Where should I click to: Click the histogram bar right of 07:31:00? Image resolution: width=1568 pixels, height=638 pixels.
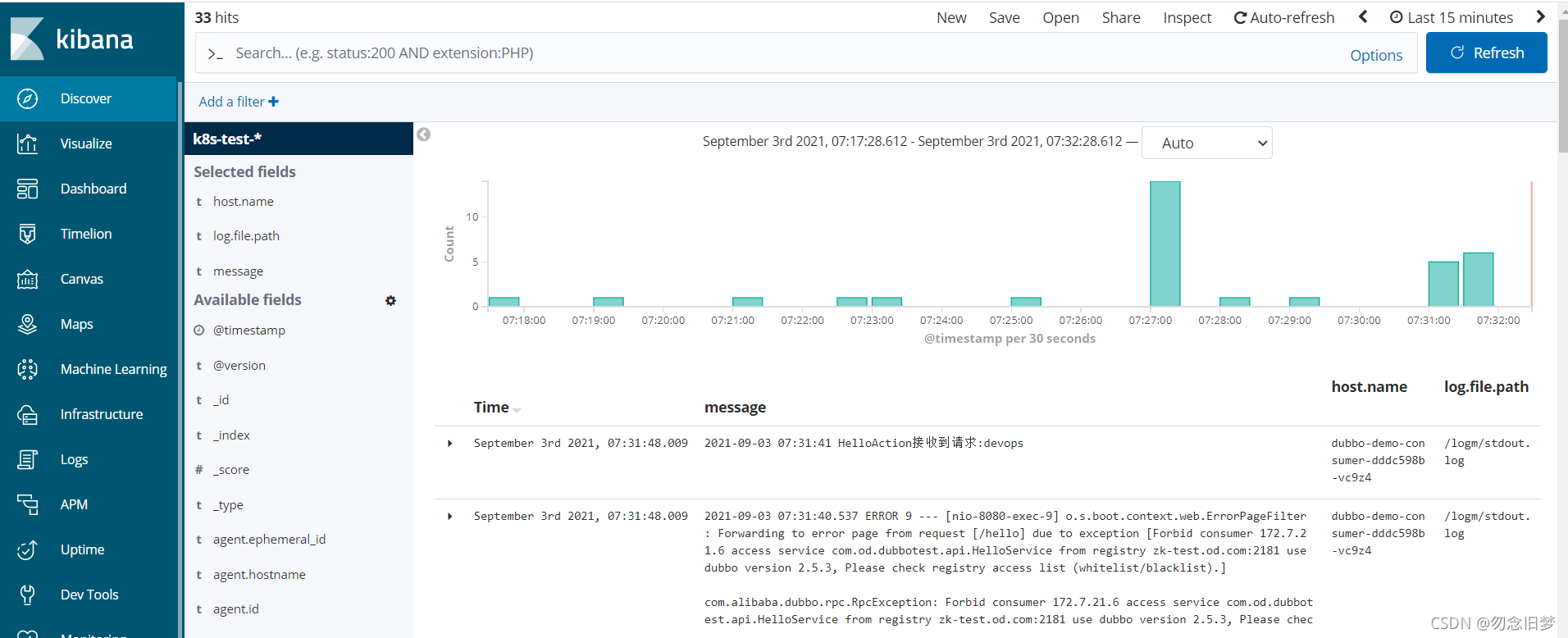1443,284
